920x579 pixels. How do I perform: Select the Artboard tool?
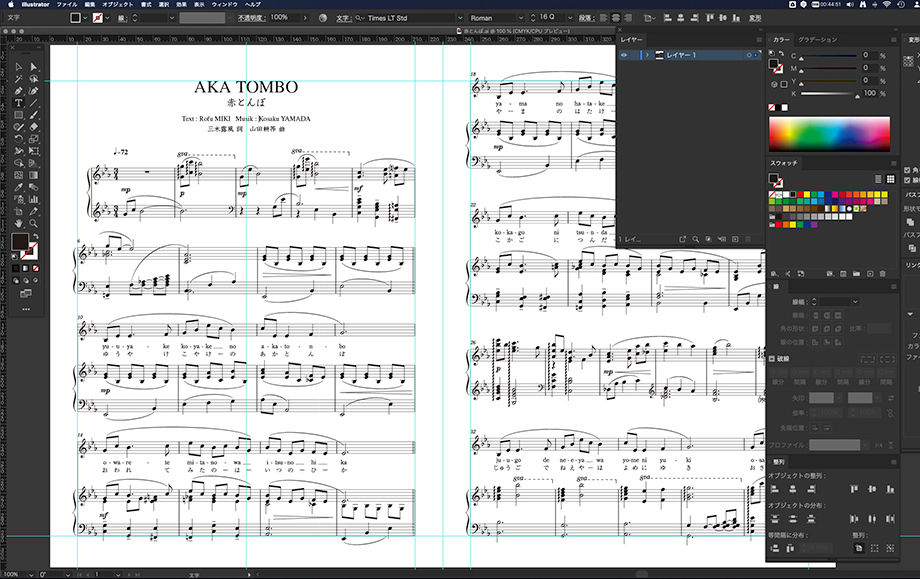point(19,211)
